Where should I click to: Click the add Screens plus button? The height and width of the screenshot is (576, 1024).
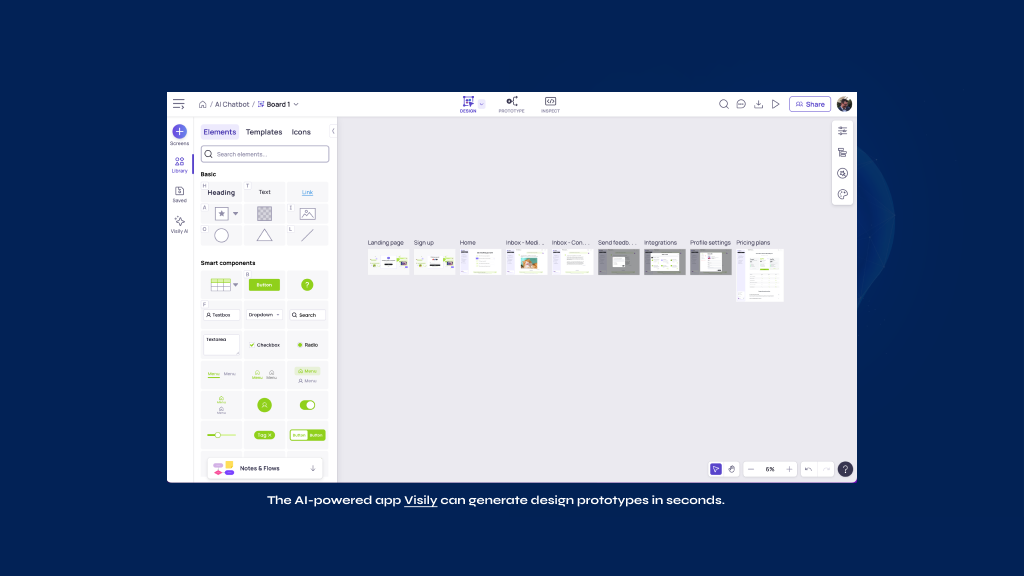tap(179, 131)
